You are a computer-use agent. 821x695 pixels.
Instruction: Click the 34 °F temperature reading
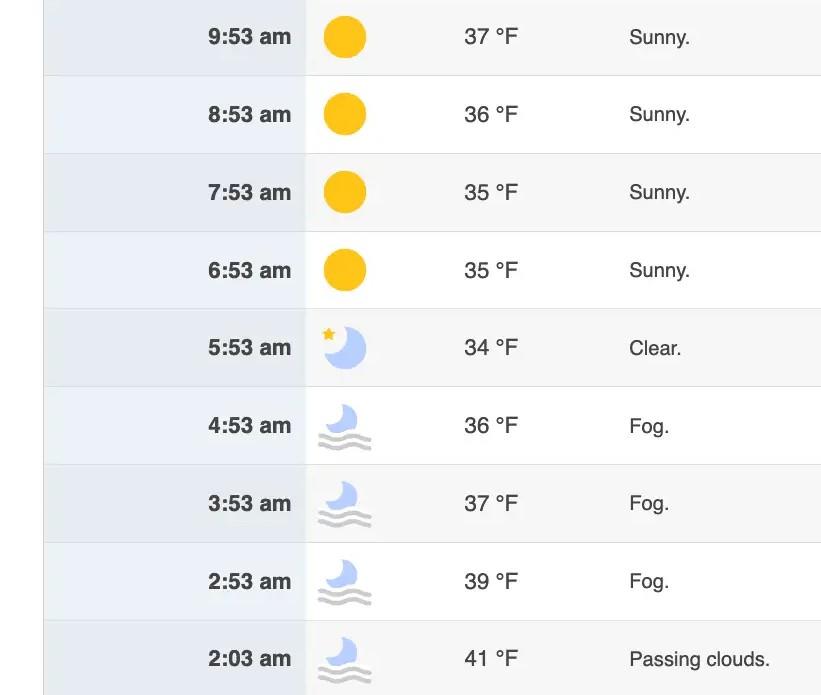491,348
